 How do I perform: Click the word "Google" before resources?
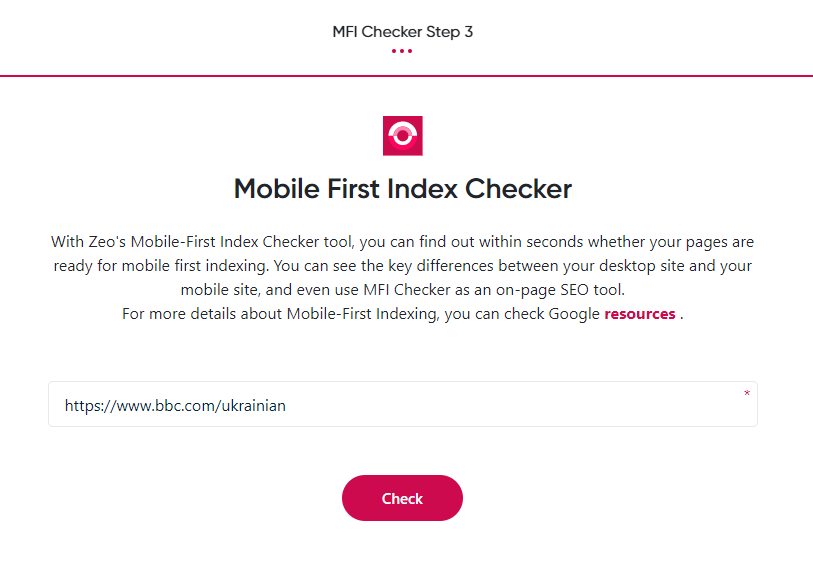point(571,314)
